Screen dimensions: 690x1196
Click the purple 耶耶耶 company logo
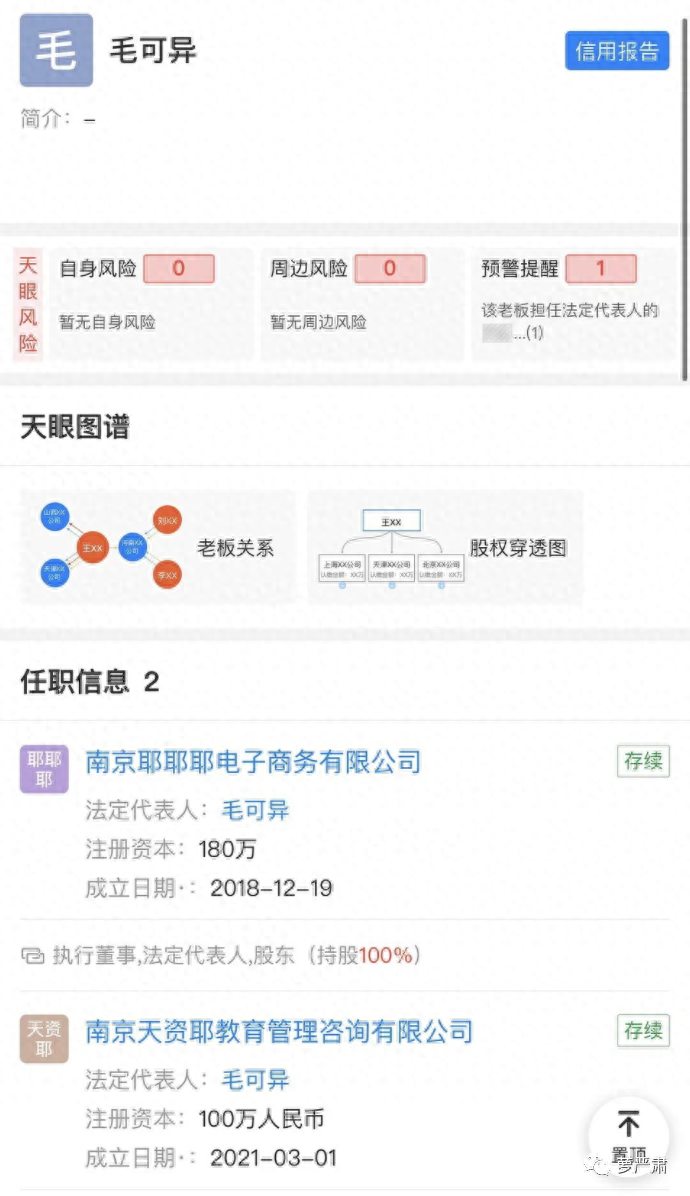pyautogui.click(x=44, y=769)
